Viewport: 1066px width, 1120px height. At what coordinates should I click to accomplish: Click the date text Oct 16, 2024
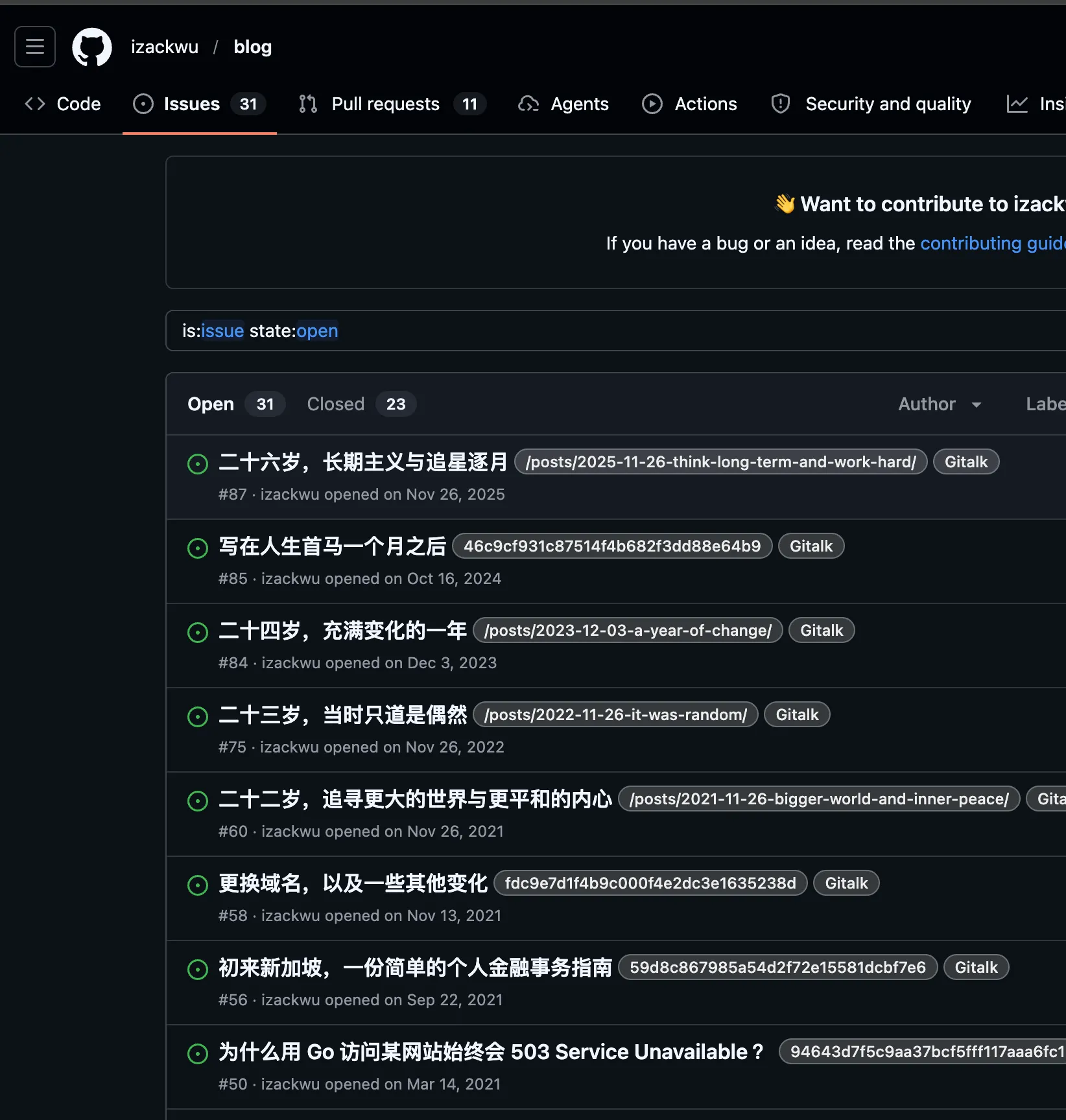[x=454, y=579]
